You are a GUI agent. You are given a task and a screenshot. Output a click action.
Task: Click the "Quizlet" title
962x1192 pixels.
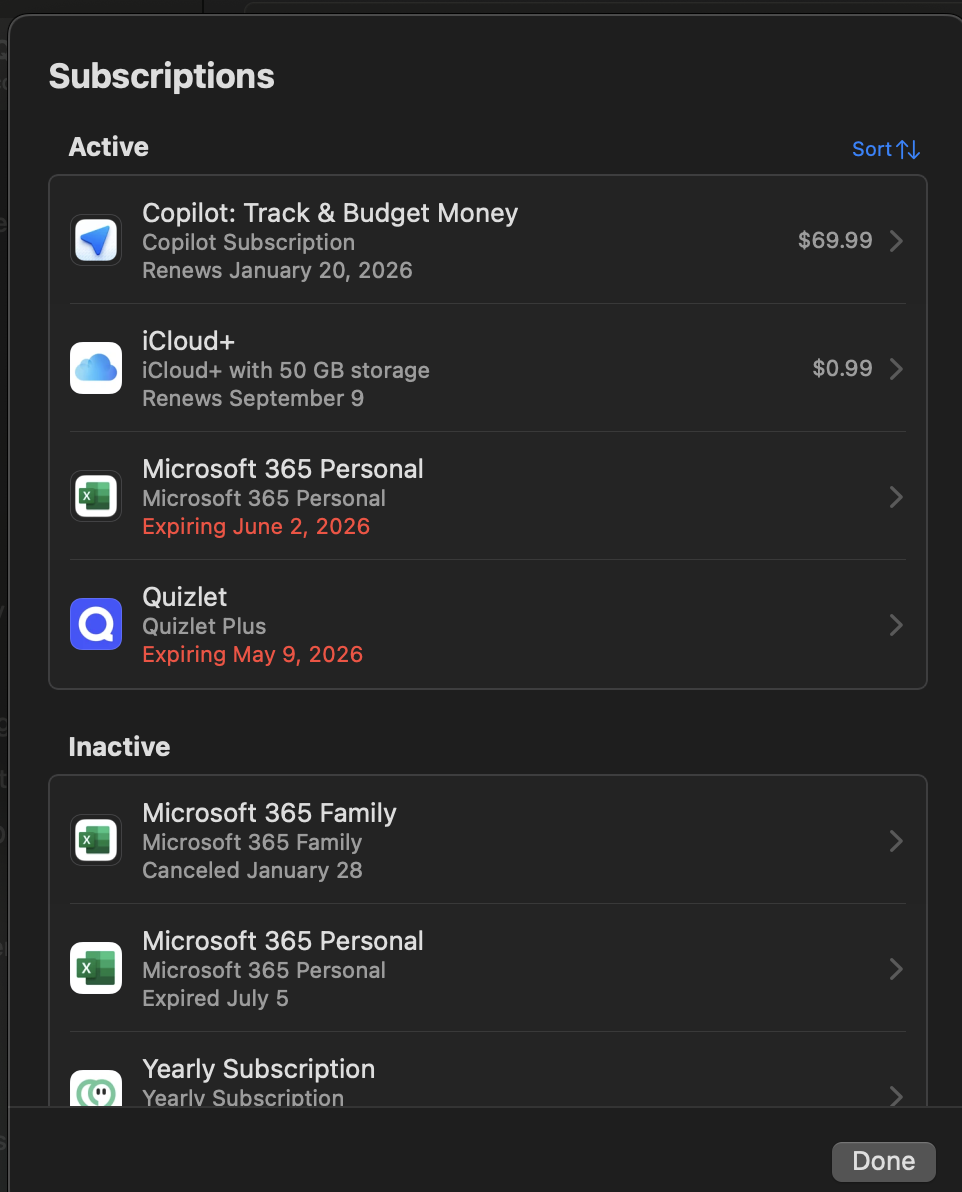[185, 597]
